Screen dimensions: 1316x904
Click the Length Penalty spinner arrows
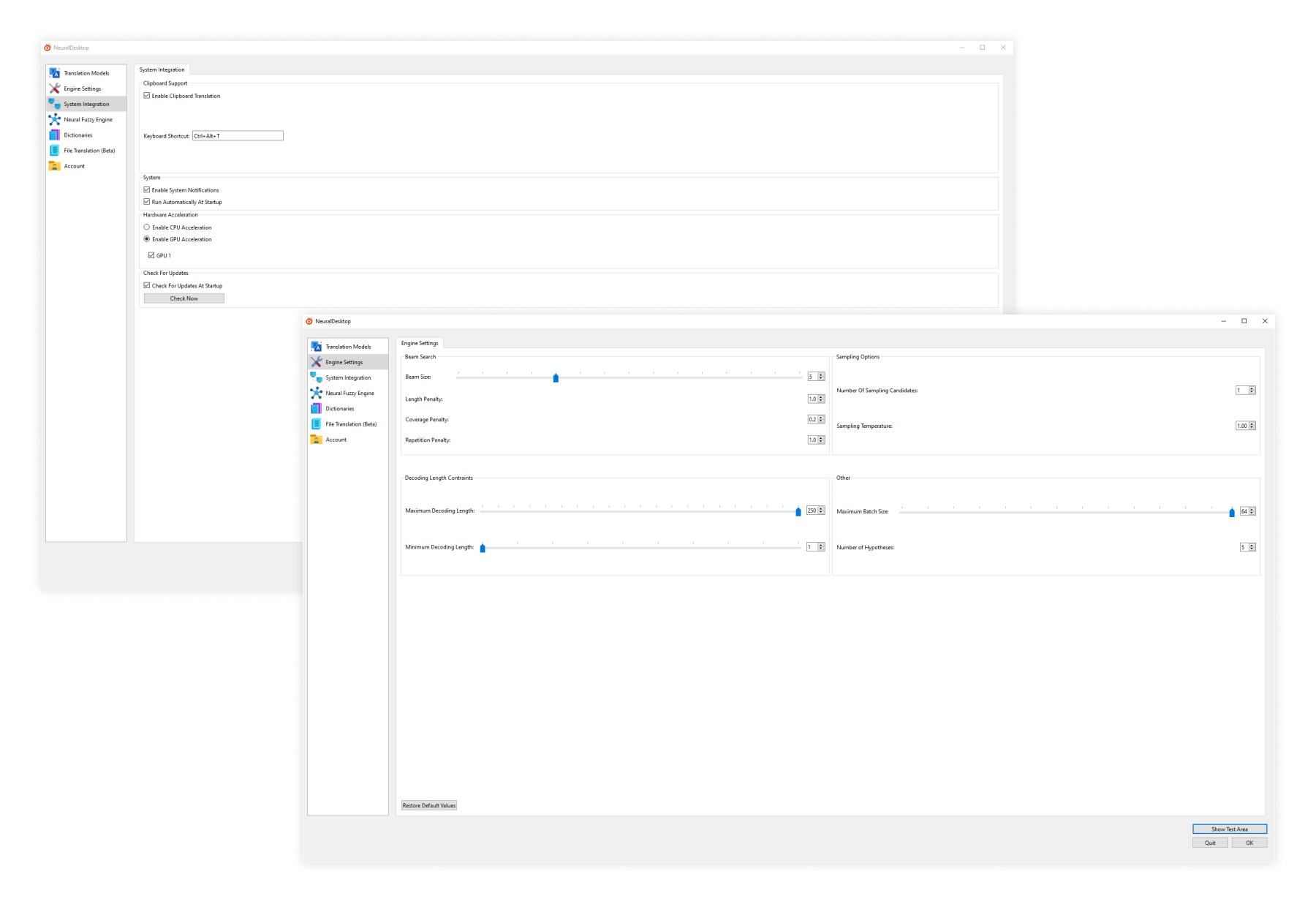(822, 399)
